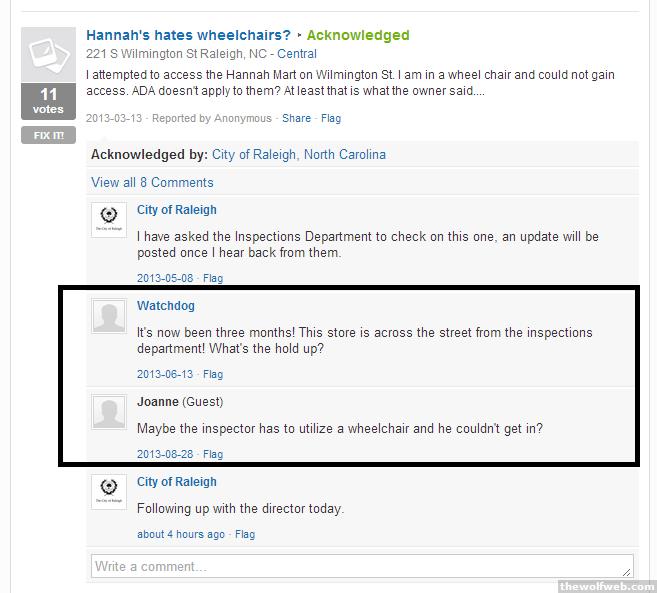
Task: Expand View all 8 Comments
Action: (x=152, y=182)
